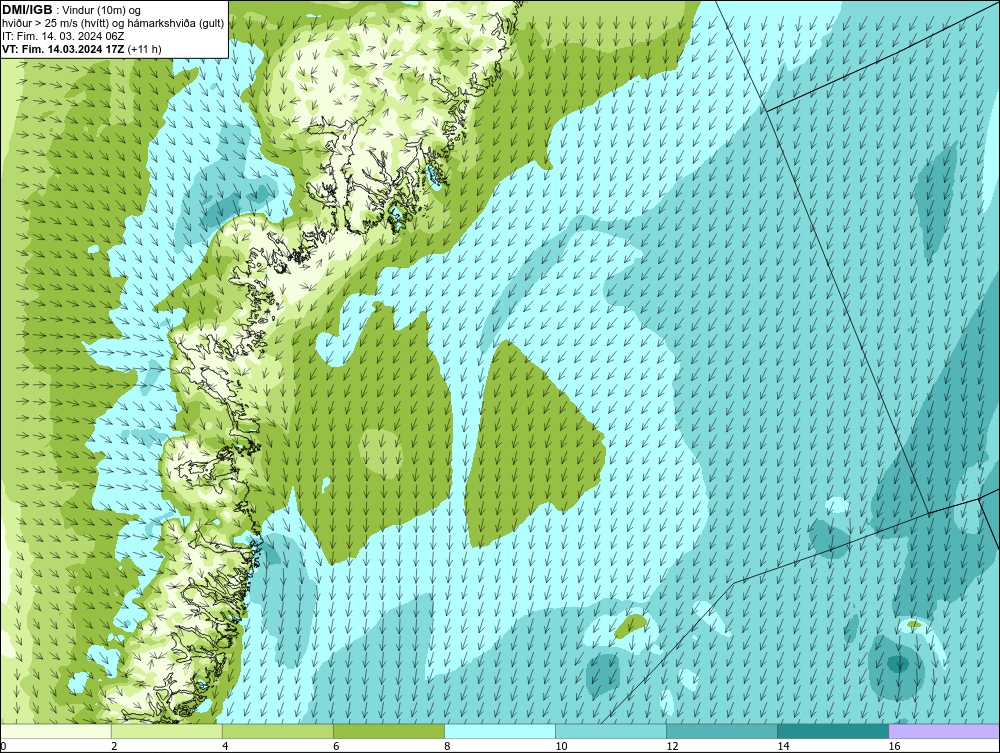
Task: Click the 14–16 m/s legend color band
Action: click(x=833, y=731)
